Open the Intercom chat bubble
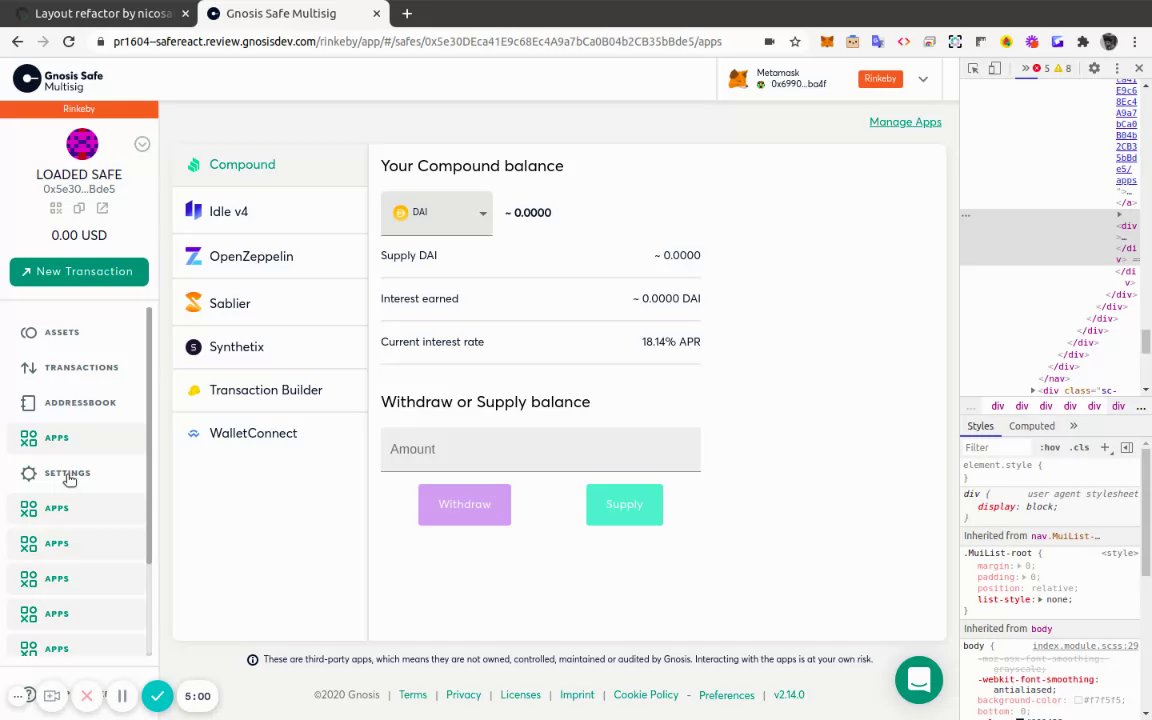 pyautogui.click(x=918, y=680)
